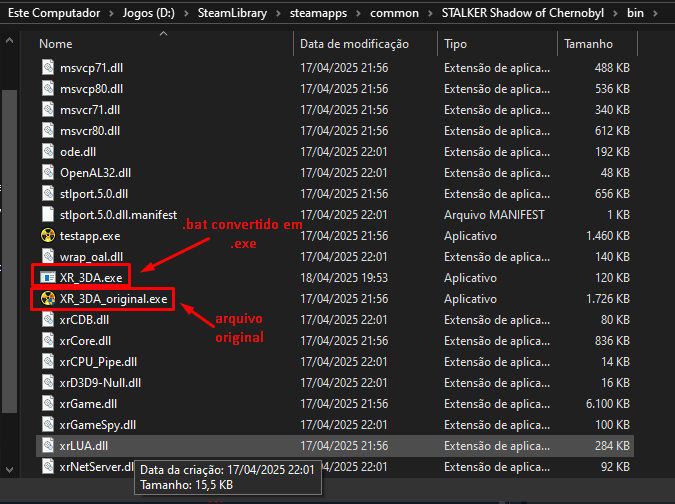The image size is (675, 504).
Task: Click the msvcr71.dll file icon
Action: pos(48,110)
